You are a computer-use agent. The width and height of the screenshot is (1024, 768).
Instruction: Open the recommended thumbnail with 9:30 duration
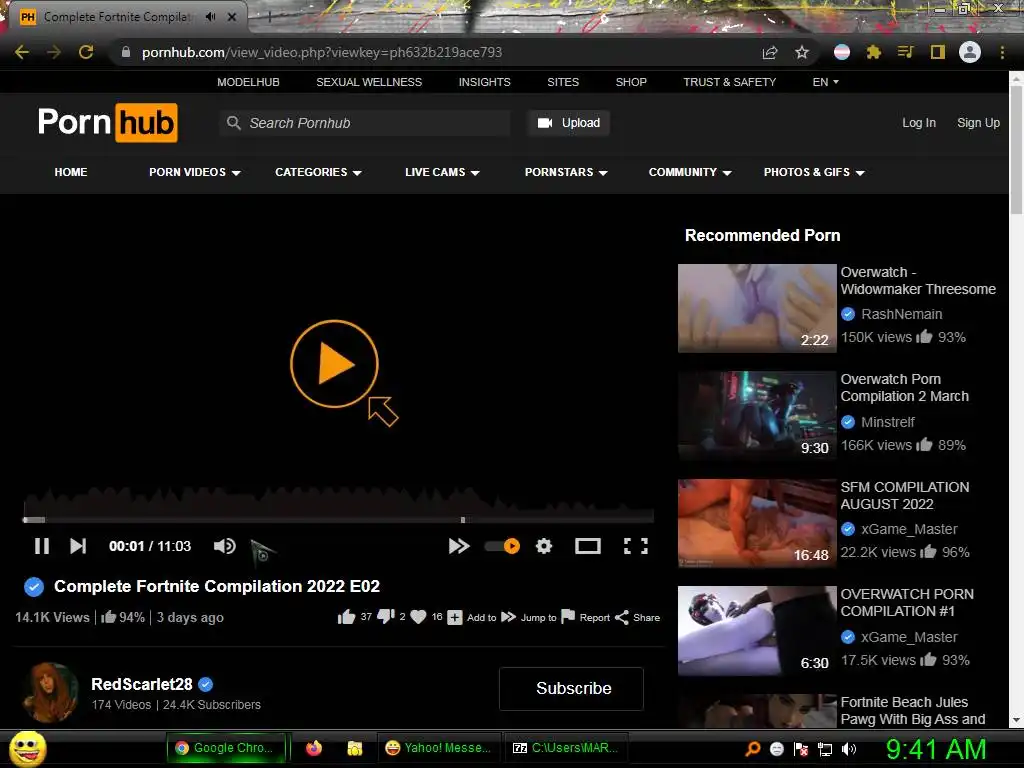757,415
